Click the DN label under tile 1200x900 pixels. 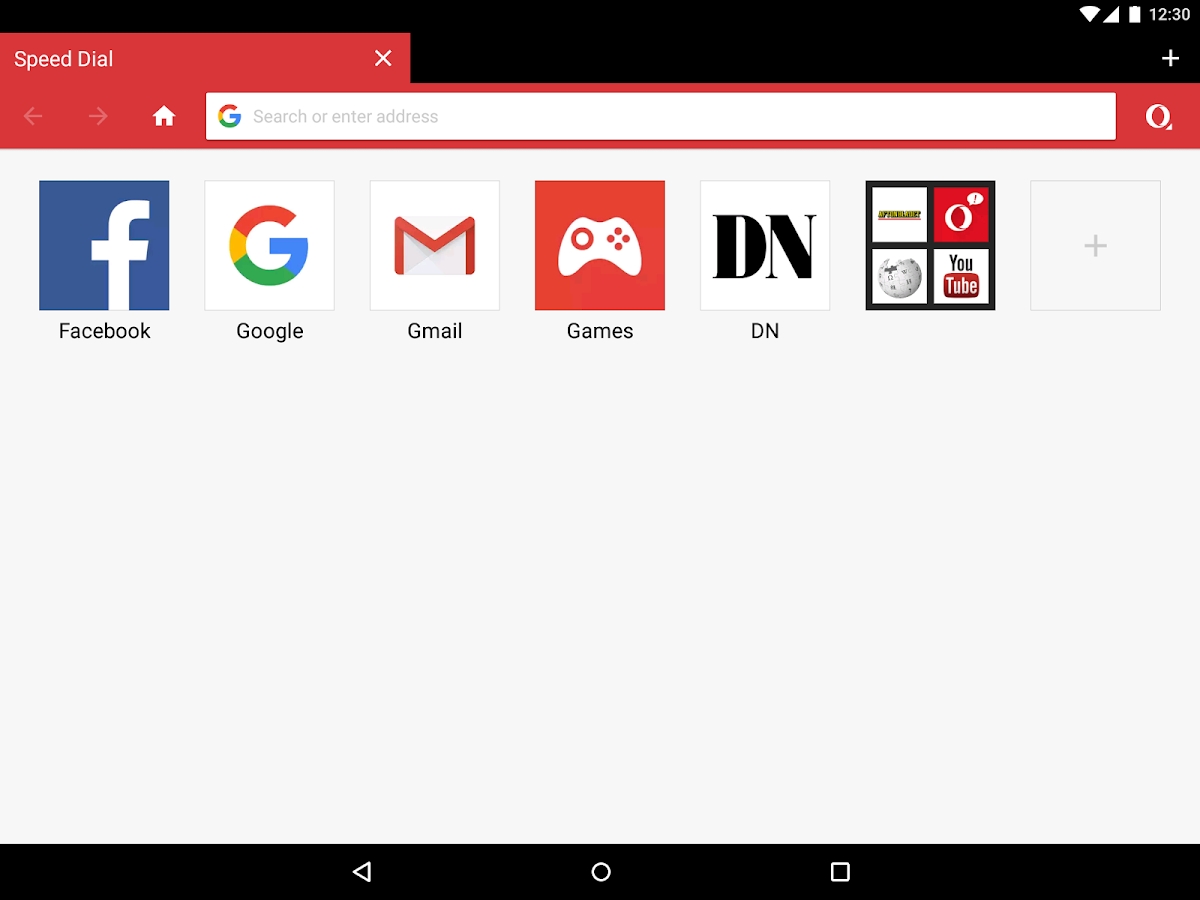click(x=765, y=331)
